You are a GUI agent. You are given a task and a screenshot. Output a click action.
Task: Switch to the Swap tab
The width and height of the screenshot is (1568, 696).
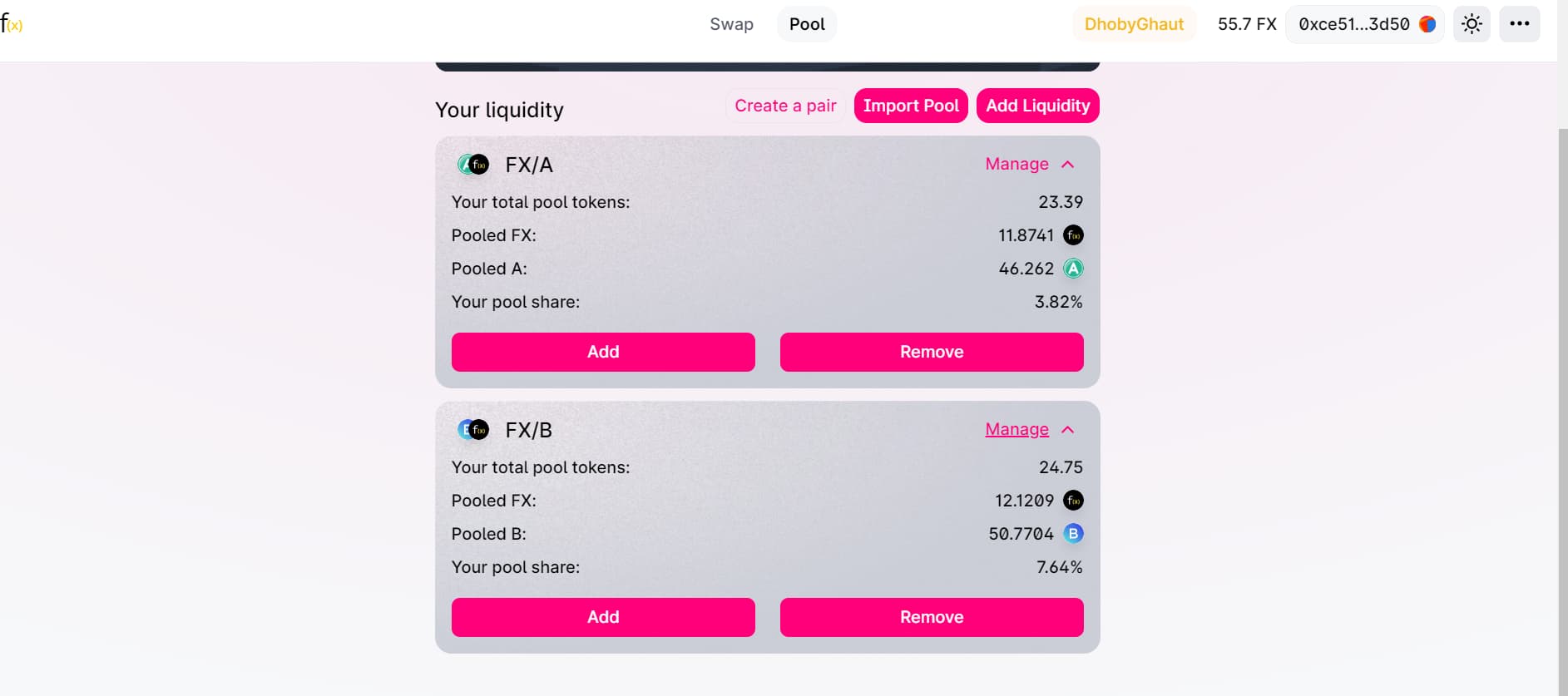coord(731,24)
